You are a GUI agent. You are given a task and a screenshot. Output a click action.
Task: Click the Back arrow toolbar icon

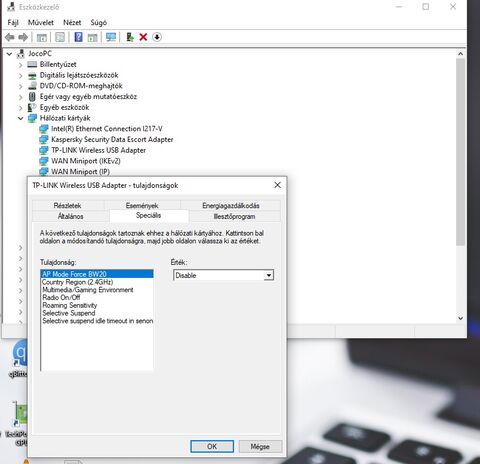10,37
